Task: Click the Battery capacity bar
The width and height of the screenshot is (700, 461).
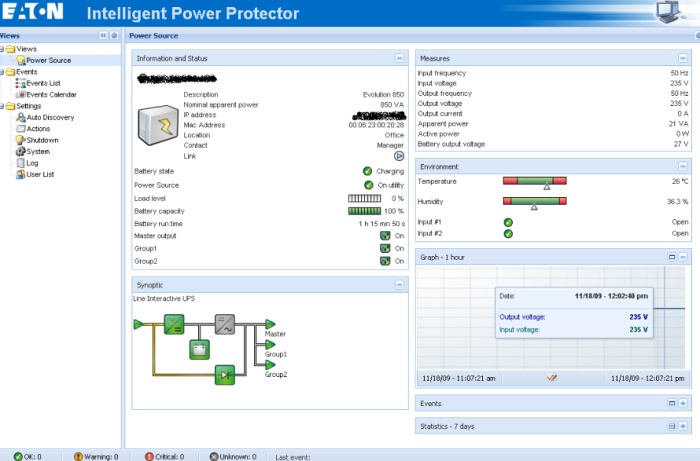Action: point(364,211)
